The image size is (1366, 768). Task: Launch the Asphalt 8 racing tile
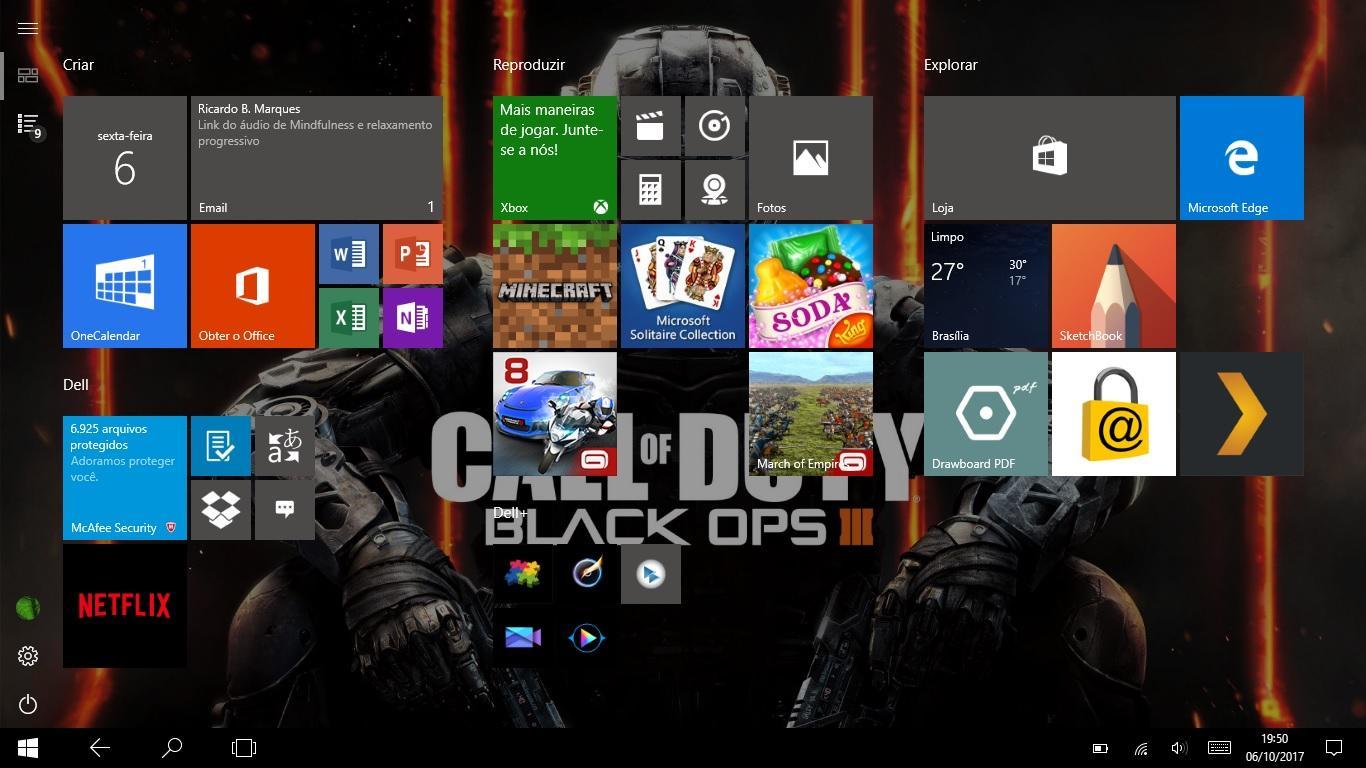coord(555,414)
